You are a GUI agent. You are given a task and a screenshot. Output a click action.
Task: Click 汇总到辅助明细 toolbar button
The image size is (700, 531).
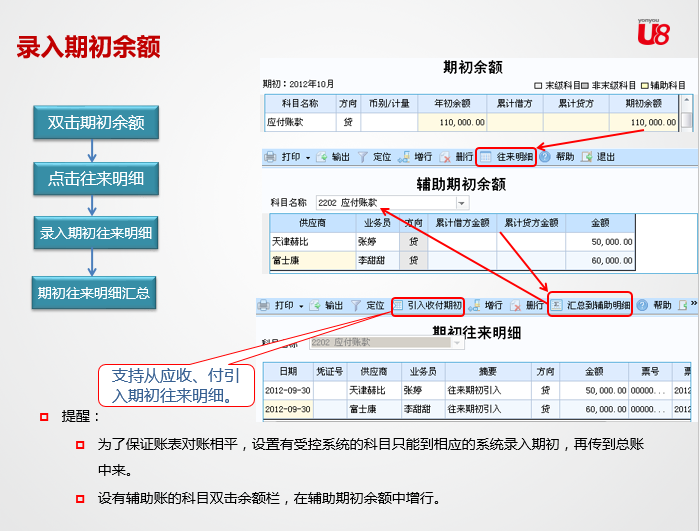[x=591, y=305]
